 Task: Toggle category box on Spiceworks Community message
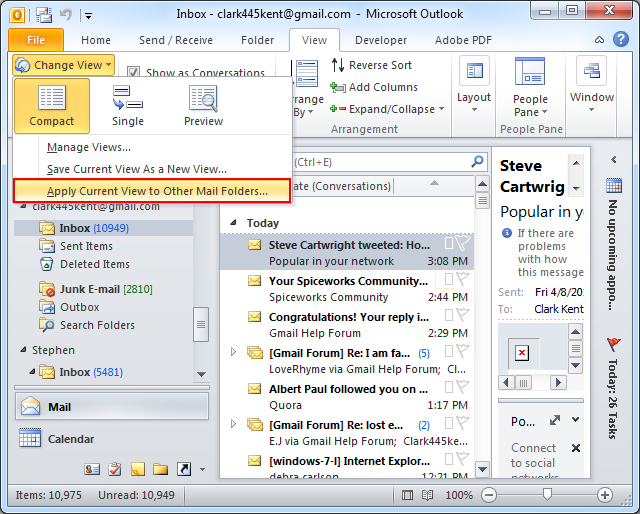point(449,279)
